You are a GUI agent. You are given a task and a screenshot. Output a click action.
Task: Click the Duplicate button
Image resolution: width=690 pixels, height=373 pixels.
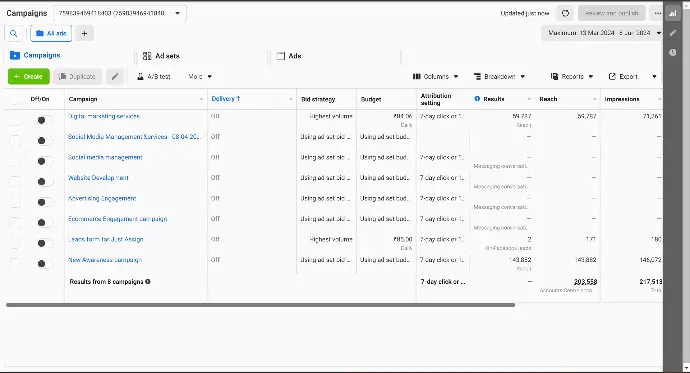point(77,77)
